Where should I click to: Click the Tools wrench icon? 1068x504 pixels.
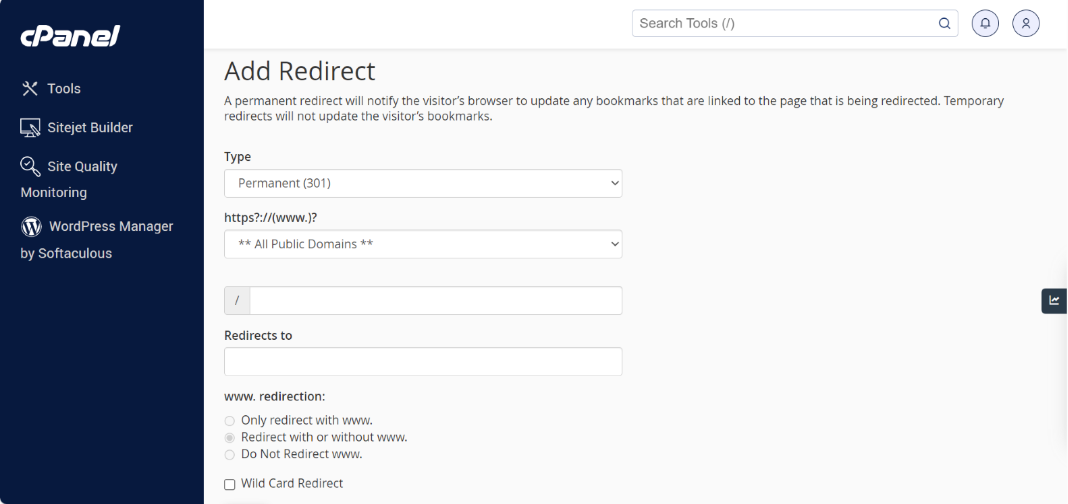[x=30, y=89]
